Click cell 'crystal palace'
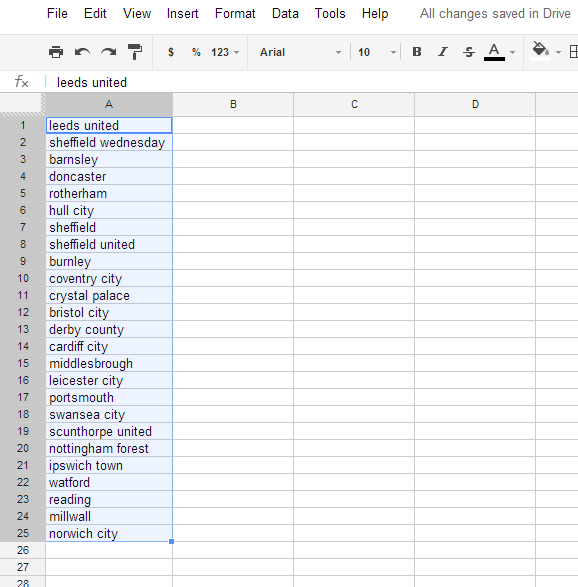 (x=109, y=295)
